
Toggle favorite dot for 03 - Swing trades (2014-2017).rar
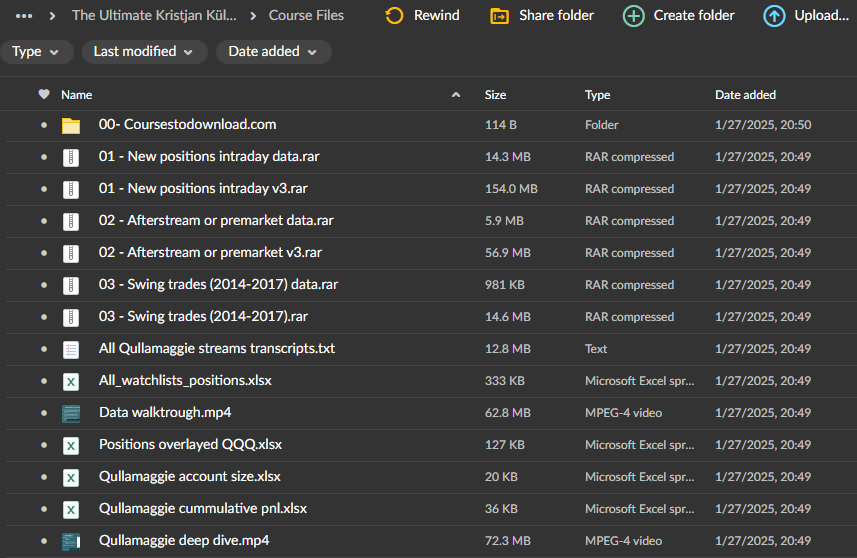tap(44, 317)
